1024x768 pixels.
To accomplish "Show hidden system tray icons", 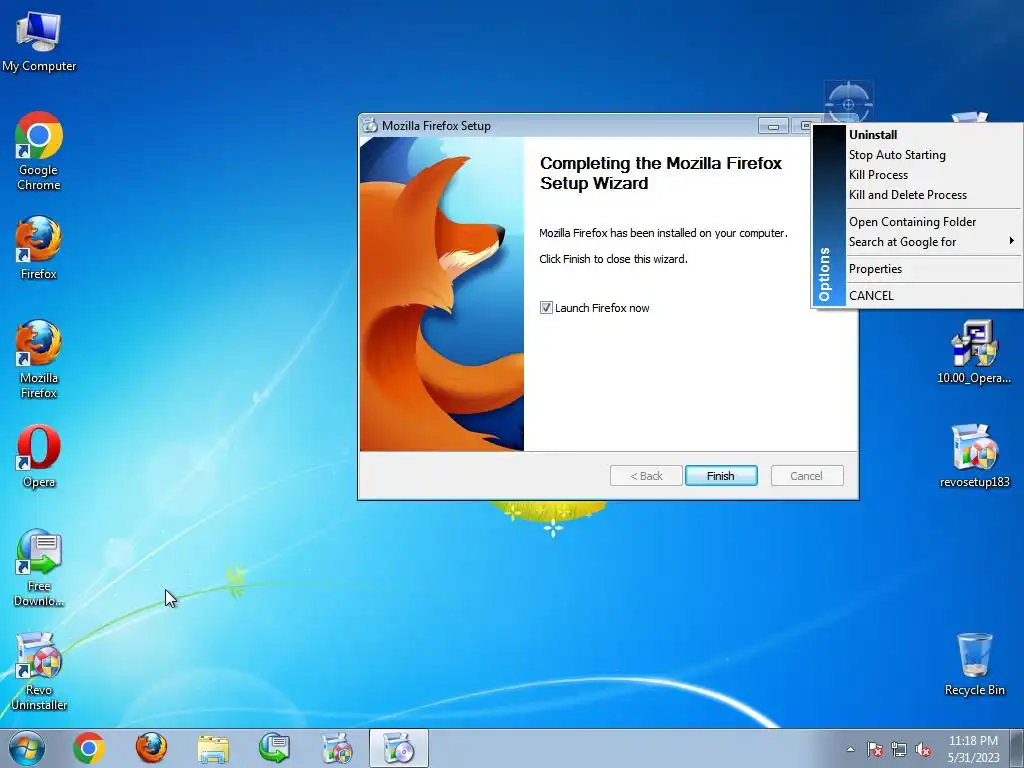I will 850,749.
